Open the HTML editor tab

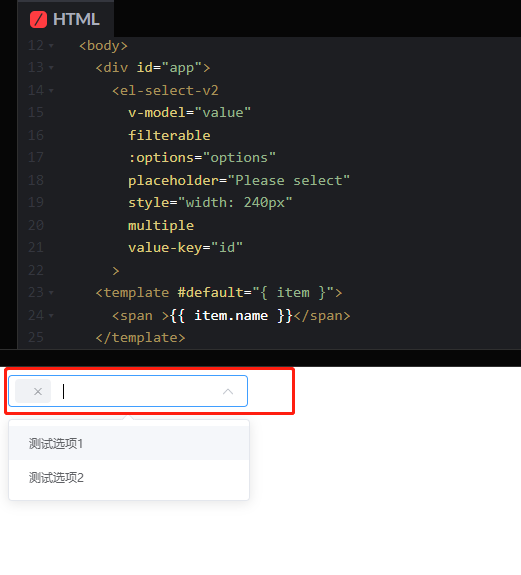[66, 19]
